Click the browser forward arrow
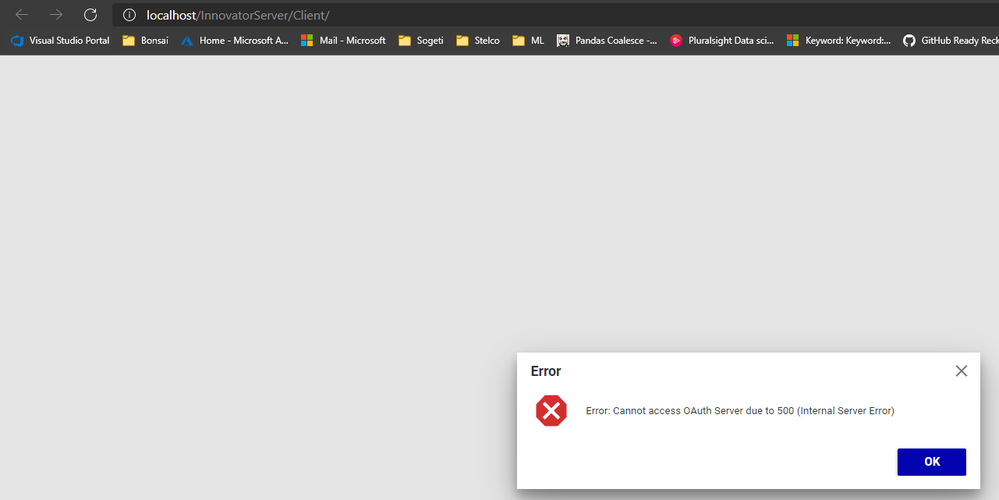Screen dimensions: 999x500 point(56,15)
